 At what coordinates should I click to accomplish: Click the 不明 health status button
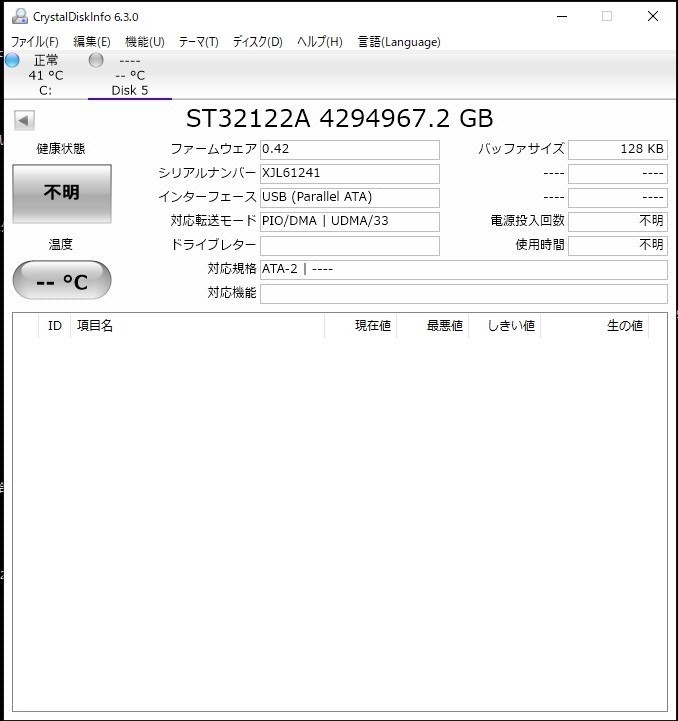62,194
